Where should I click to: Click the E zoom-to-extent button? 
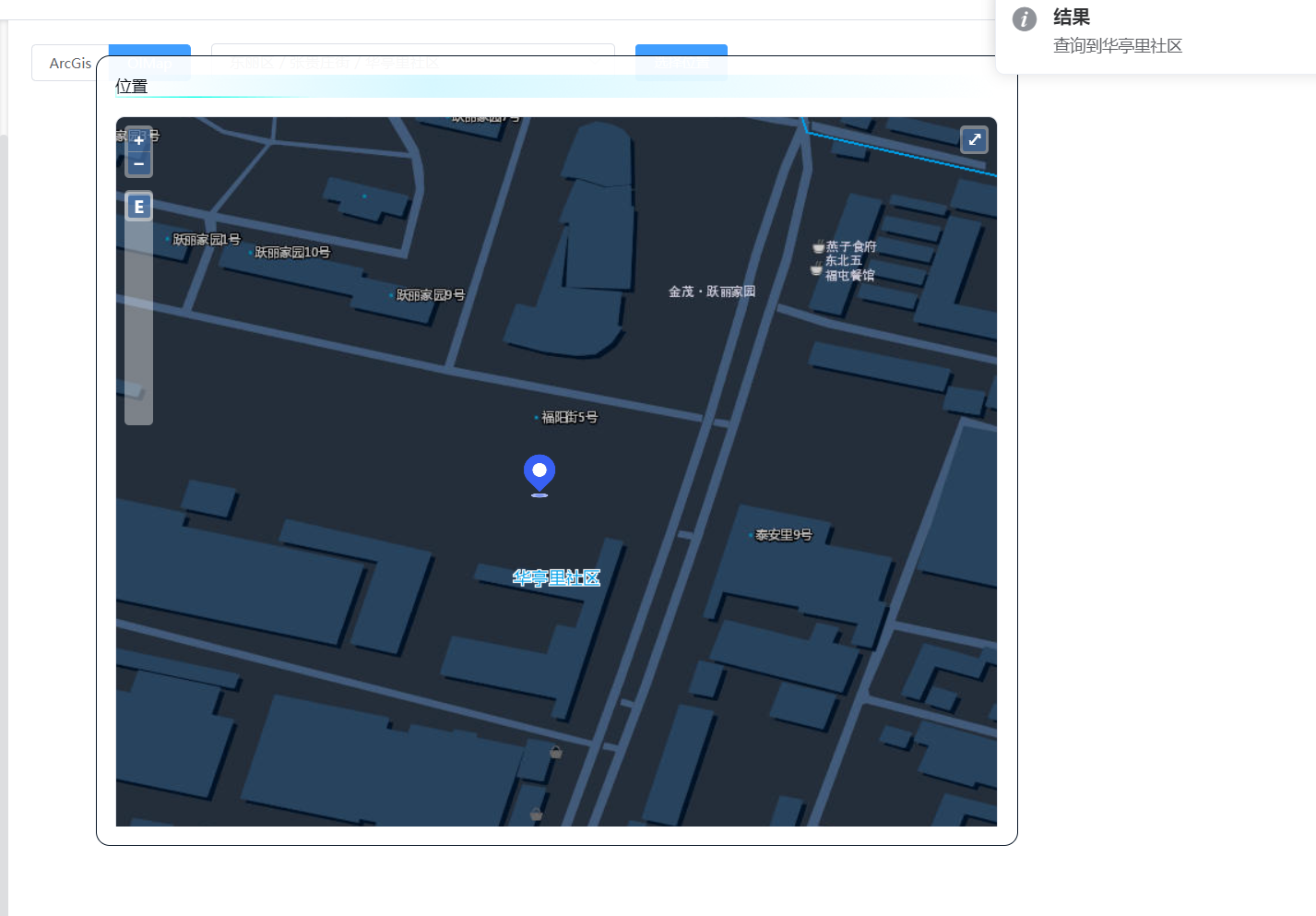tap(138, 207)
